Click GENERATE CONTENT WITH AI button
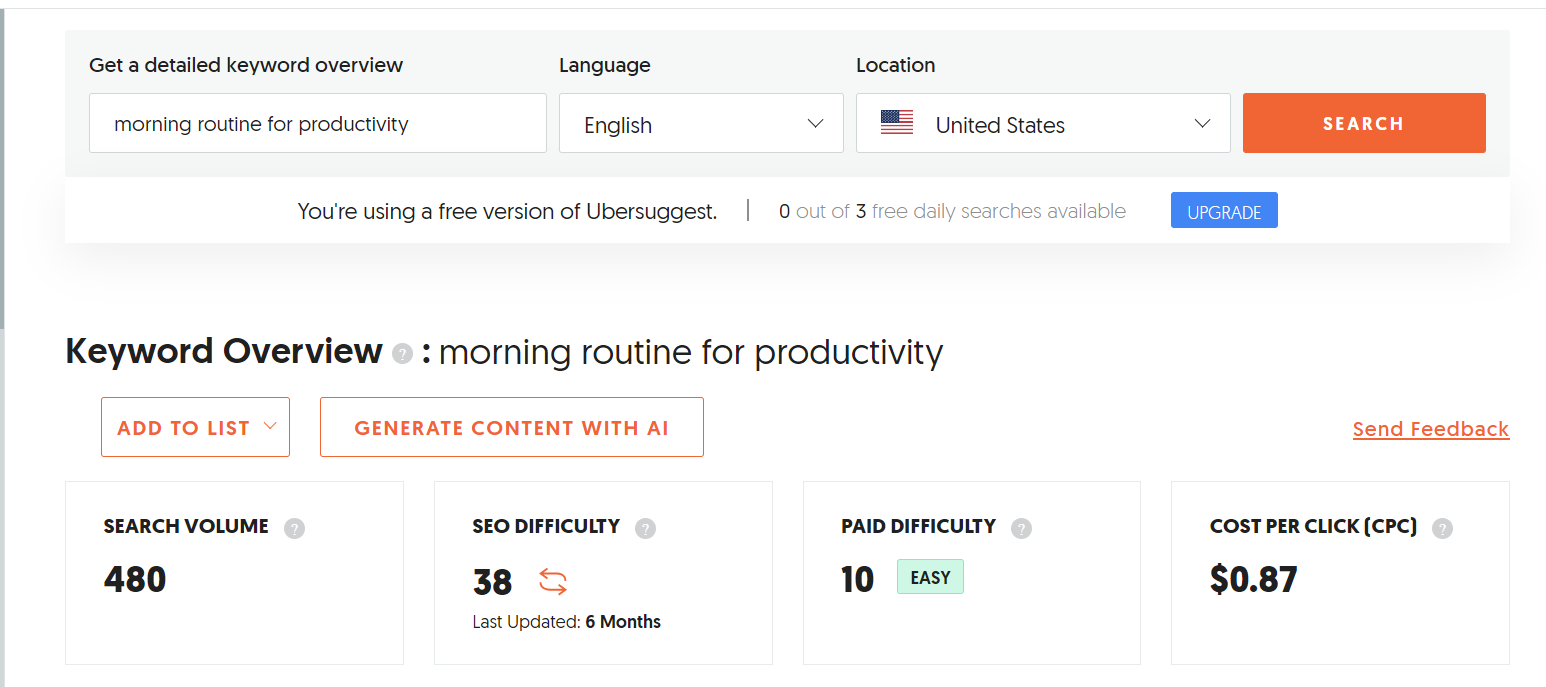This screenshot has width=1546, height=687. [x=511, y=428]
